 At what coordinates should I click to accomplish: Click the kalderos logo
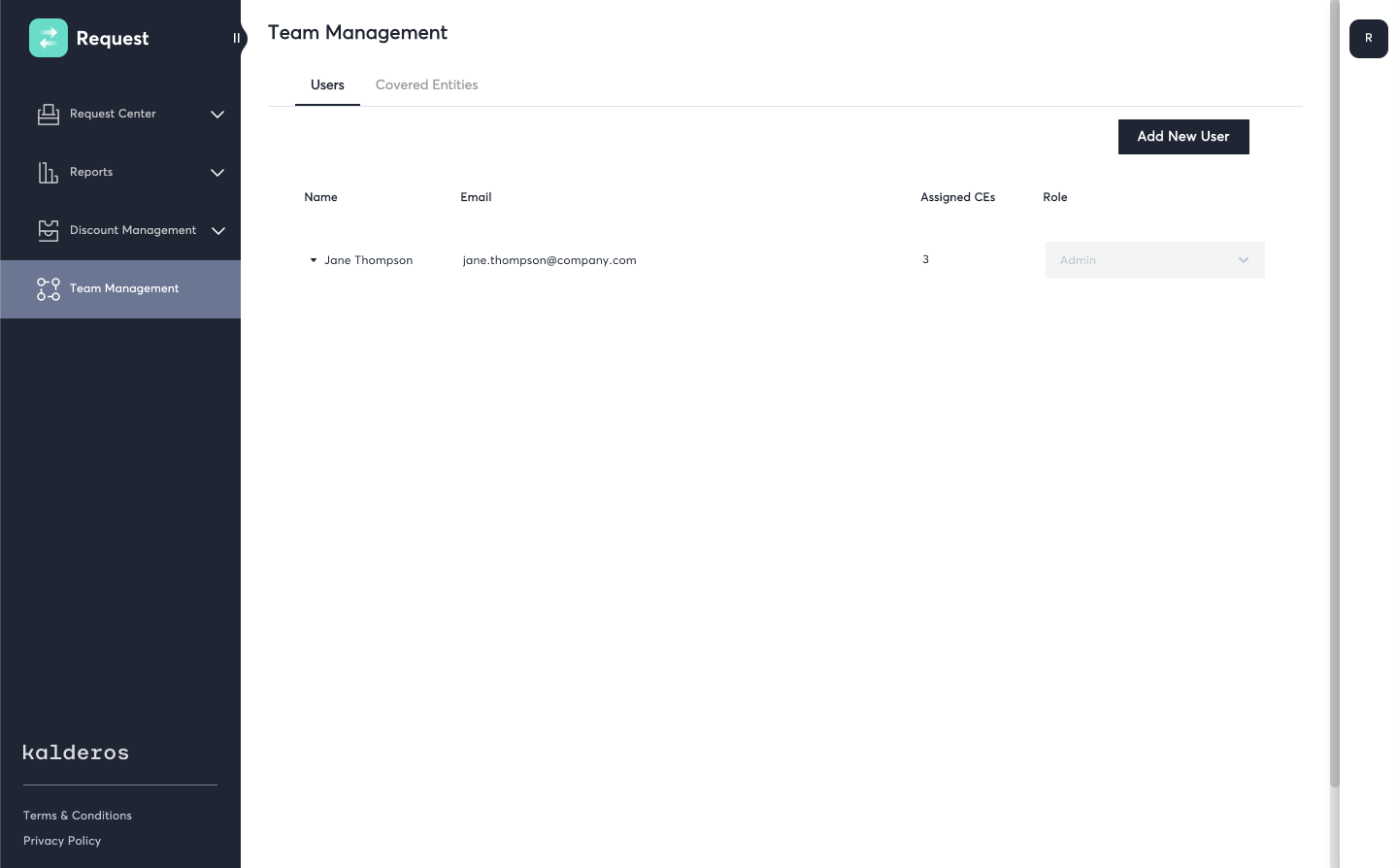coord(76,752)
